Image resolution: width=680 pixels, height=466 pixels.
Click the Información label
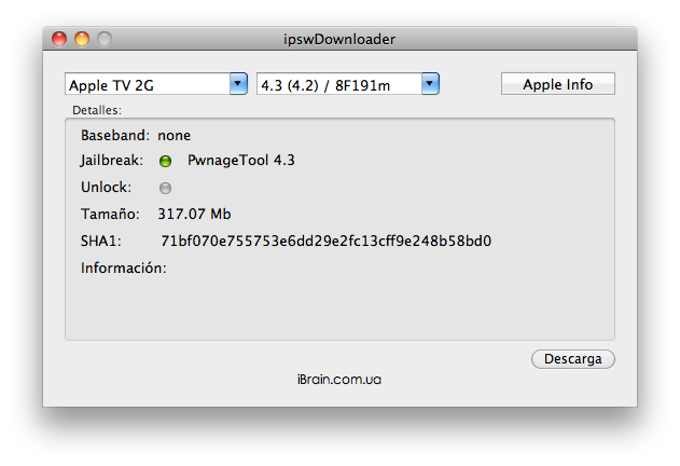pos(124,268)
